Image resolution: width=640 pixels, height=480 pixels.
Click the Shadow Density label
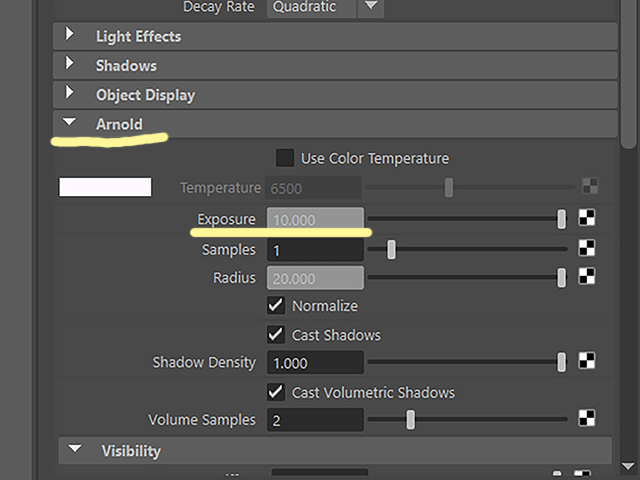pyautogui.click(x=204, y=362)
